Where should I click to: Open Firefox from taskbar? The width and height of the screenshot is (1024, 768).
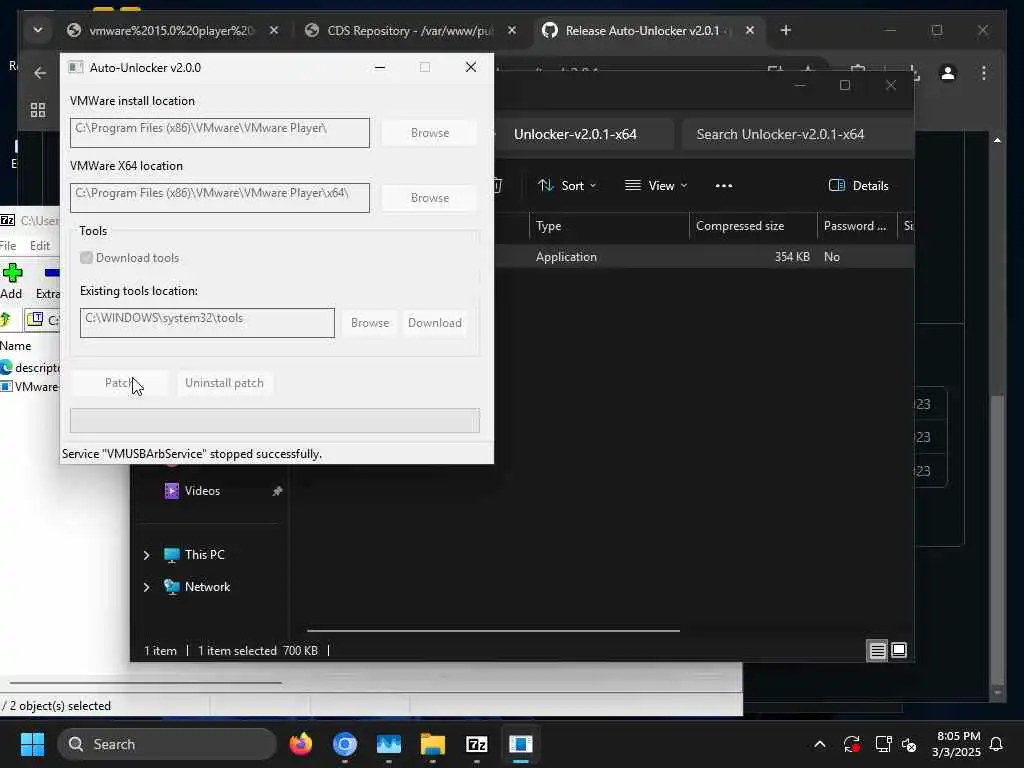point(301,744)
